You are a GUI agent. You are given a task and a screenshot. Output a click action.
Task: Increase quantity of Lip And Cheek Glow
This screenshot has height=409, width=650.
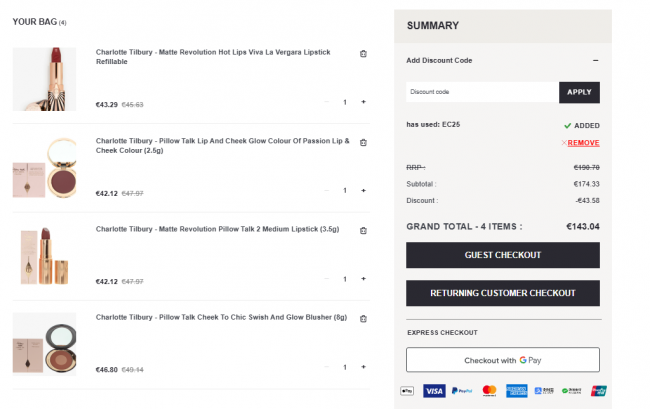pyautogui.click(x=363, y=191)
